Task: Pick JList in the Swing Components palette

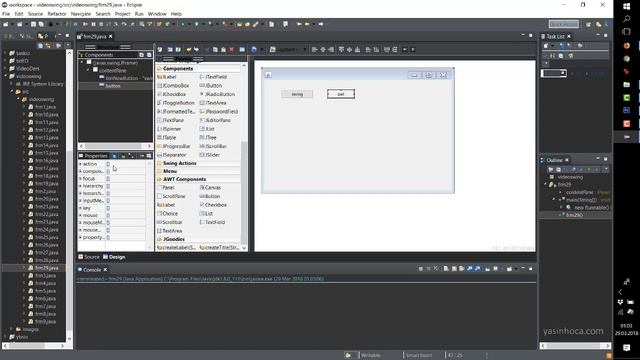Action: pyautogui.click(x=207, y=129)
